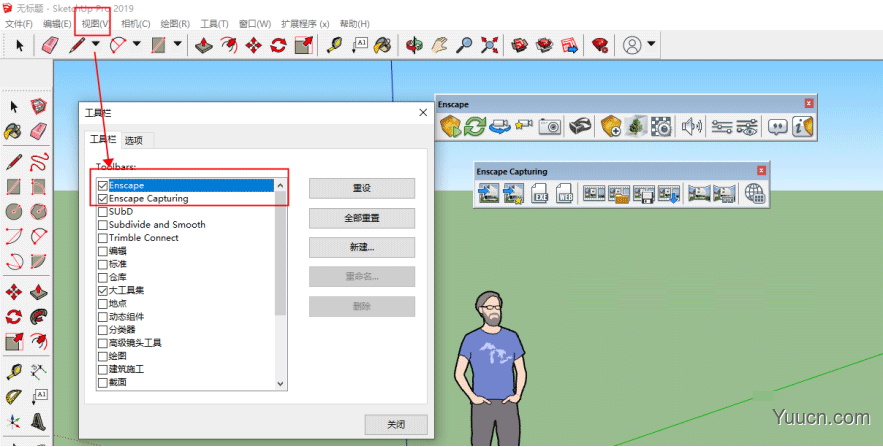Click toolbar list scroll up arrow

(280, 185)
